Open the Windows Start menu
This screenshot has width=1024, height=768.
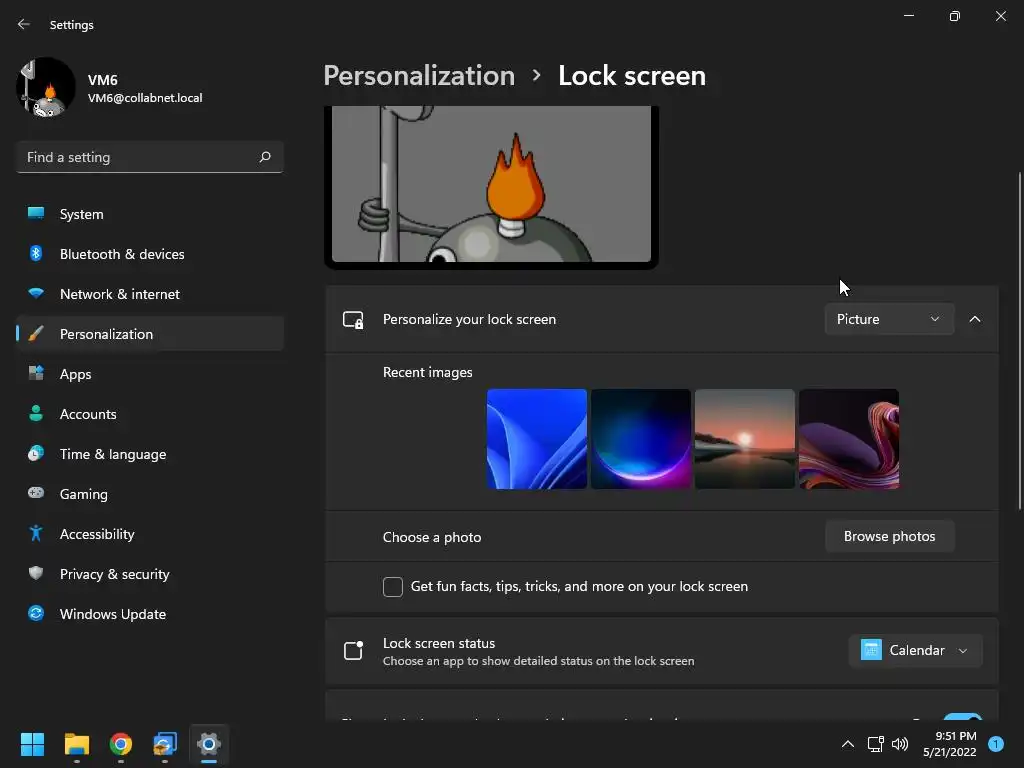tap(32, 744)
